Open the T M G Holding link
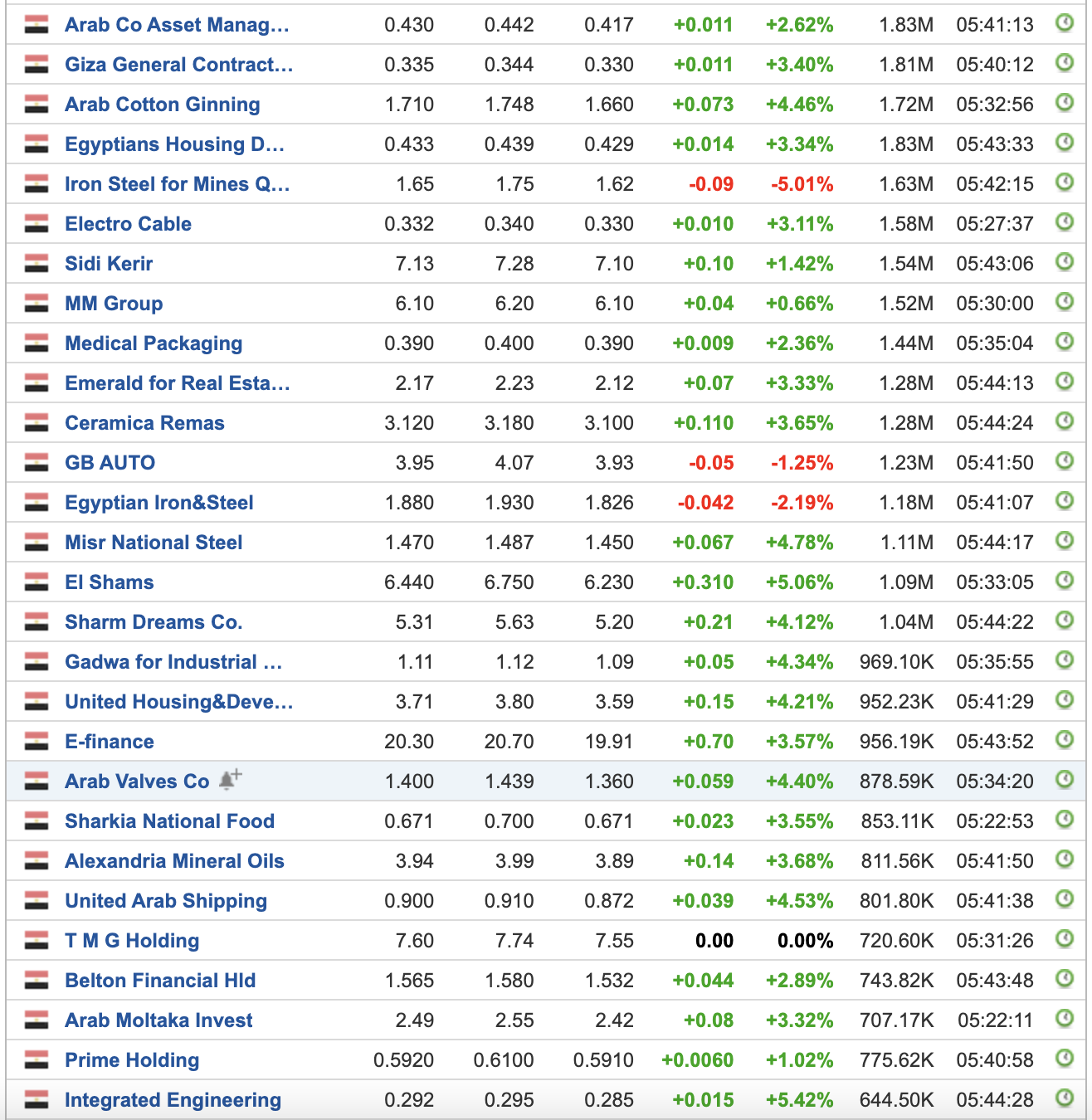1092x1120 pixels. point(133,941)
